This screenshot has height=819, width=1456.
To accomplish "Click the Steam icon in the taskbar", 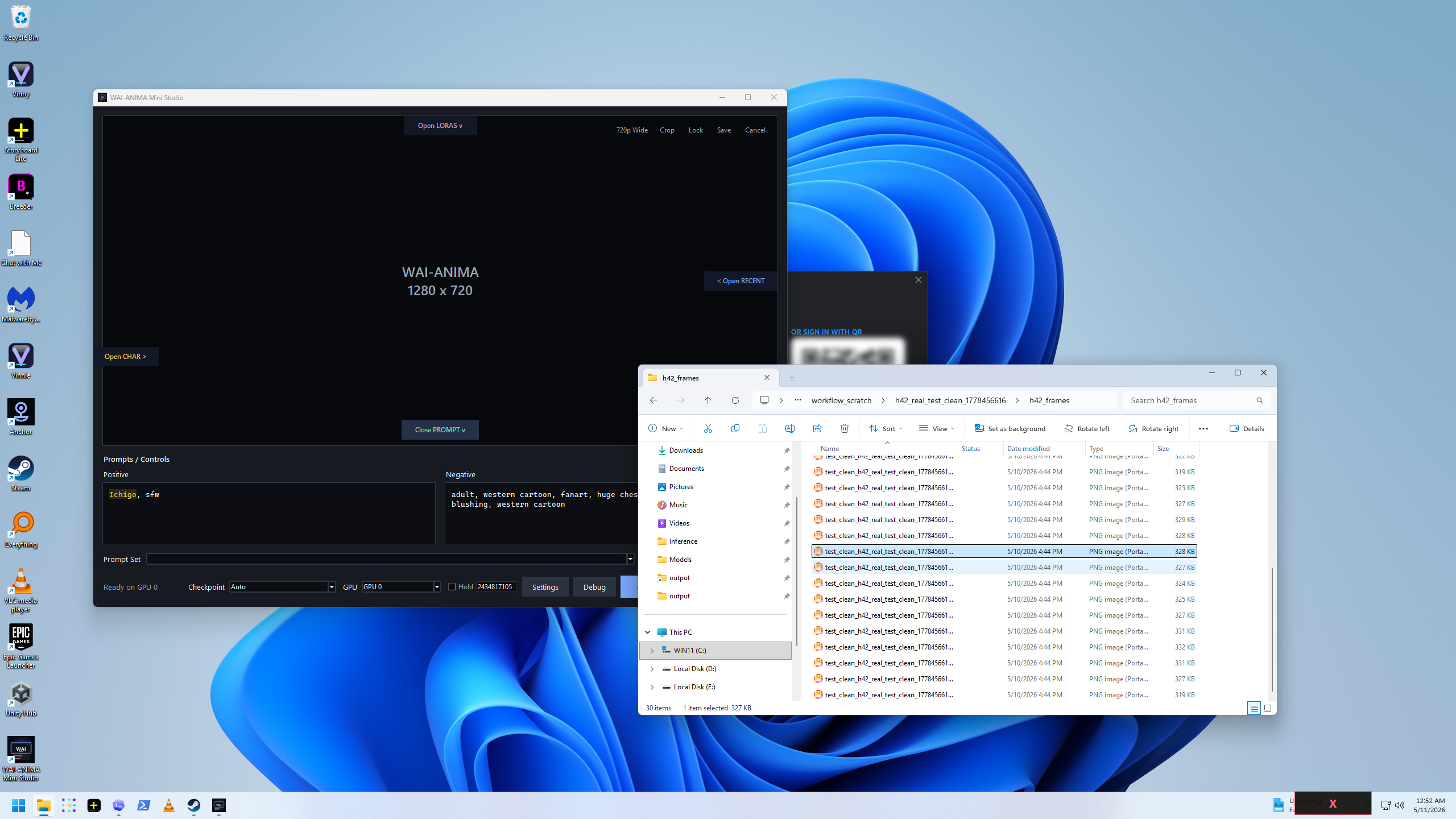I will (194, 805).
